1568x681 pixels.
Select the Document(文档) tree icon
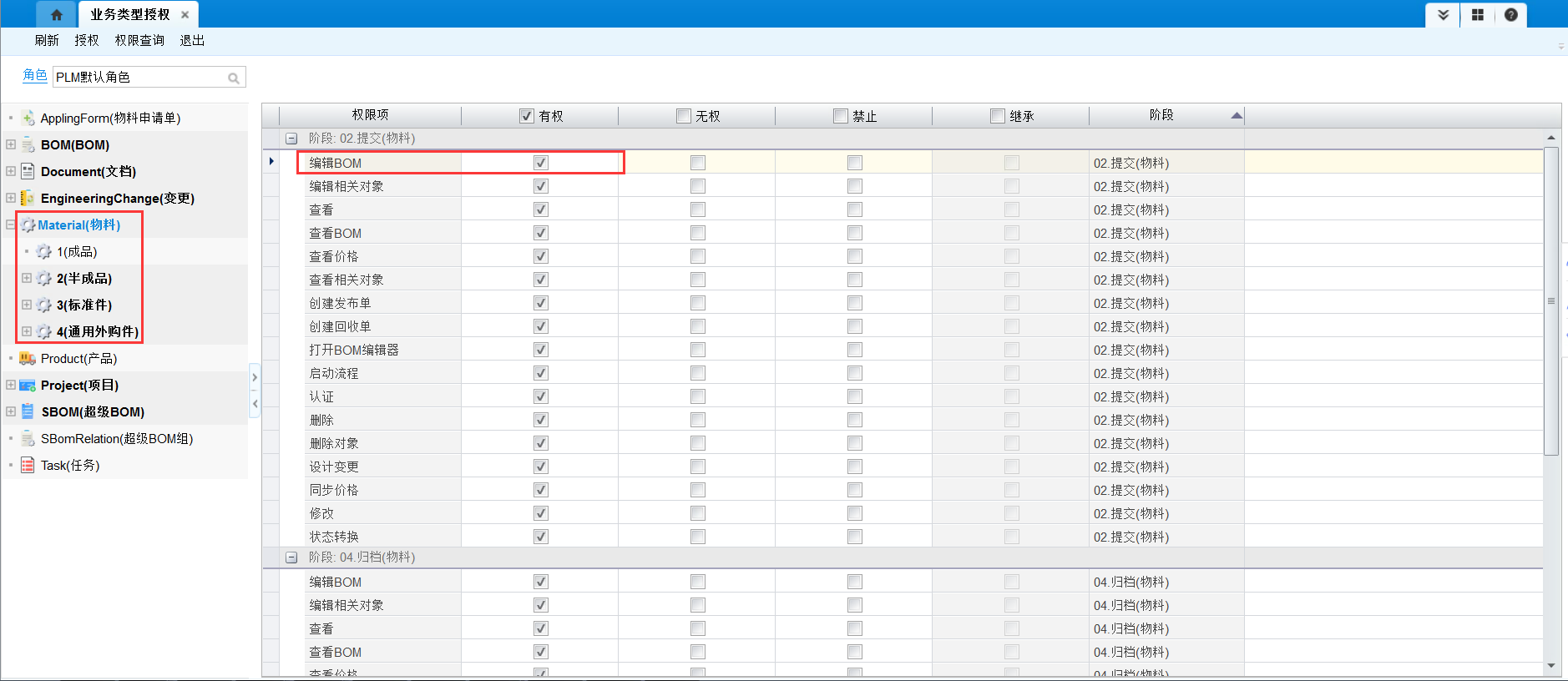28,171
